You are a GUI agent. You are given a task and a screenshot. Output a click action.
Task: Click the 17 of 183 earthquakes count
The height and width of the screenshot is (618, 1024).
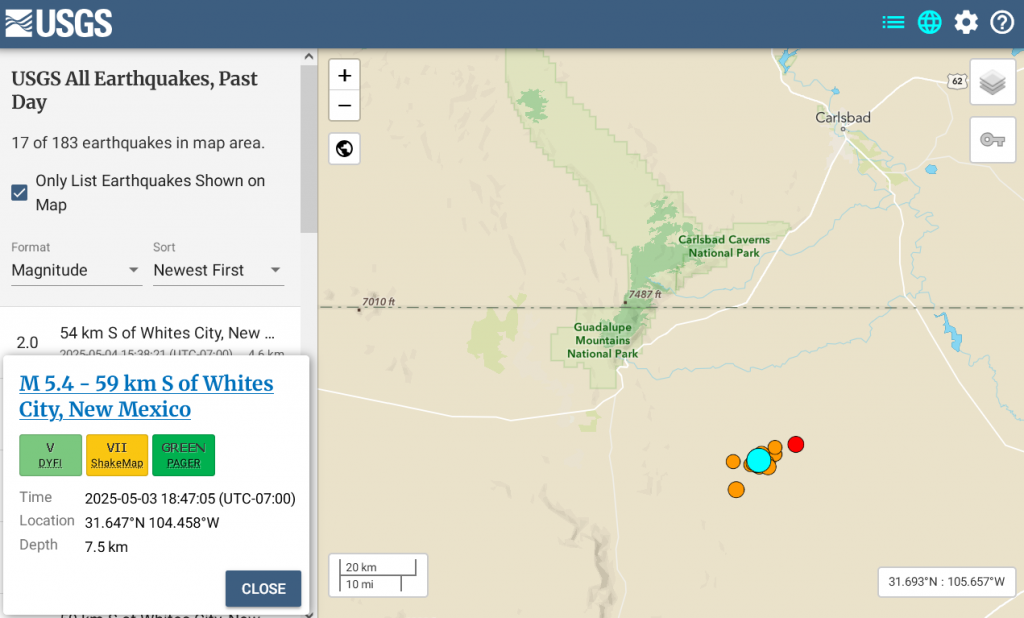138,142
